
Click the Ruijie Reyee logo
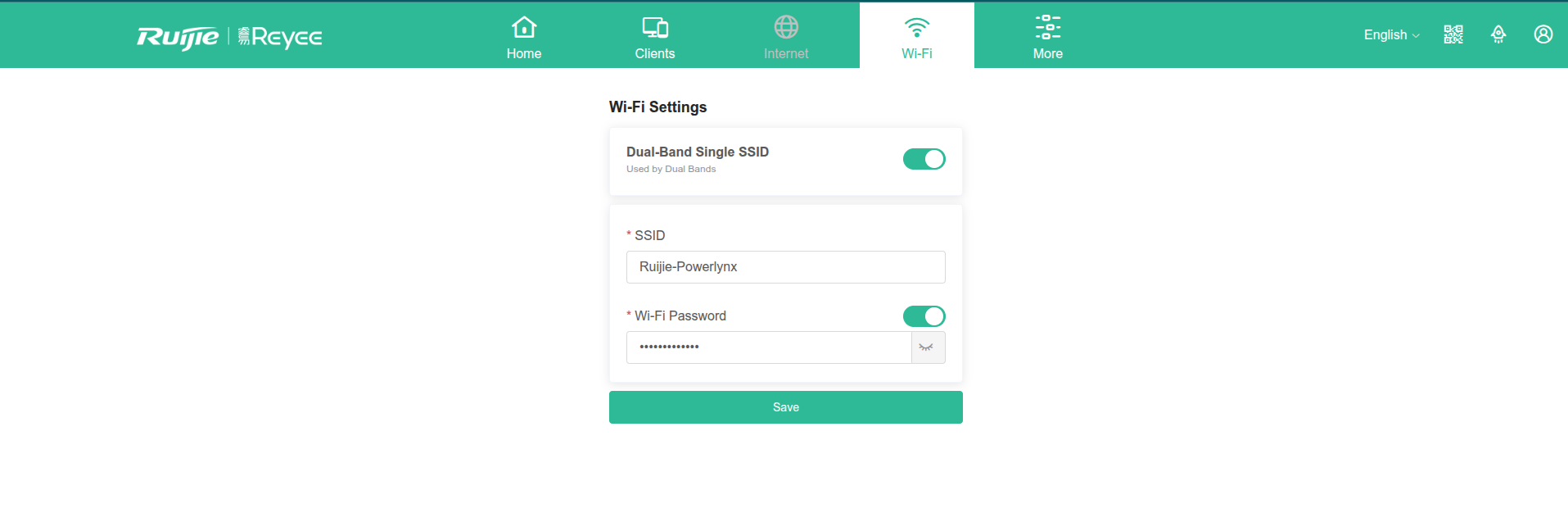pyautogui.click(x=229, y=37)
